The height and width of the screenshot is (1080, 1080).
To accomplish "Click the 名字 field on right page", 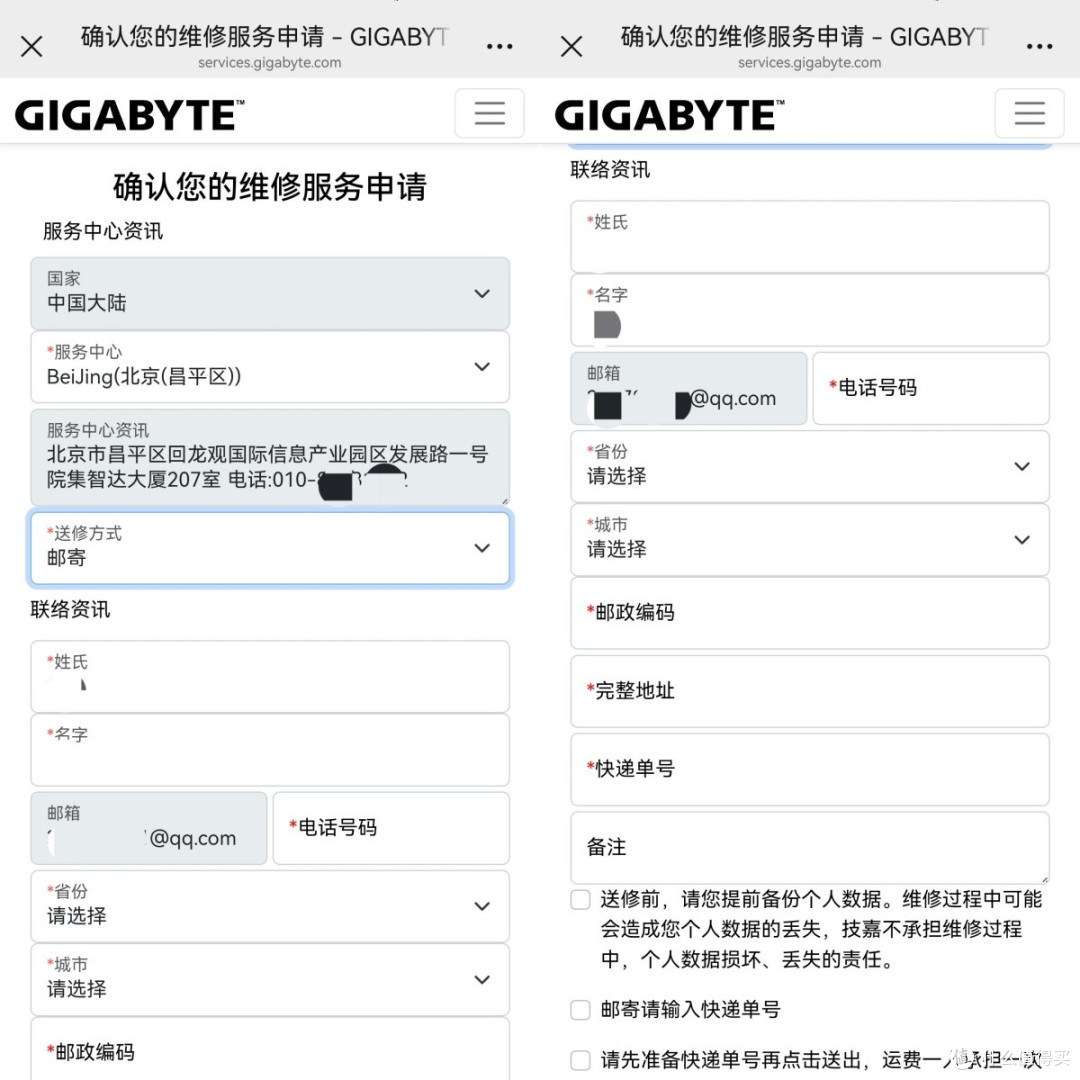I will click(810, 310).
